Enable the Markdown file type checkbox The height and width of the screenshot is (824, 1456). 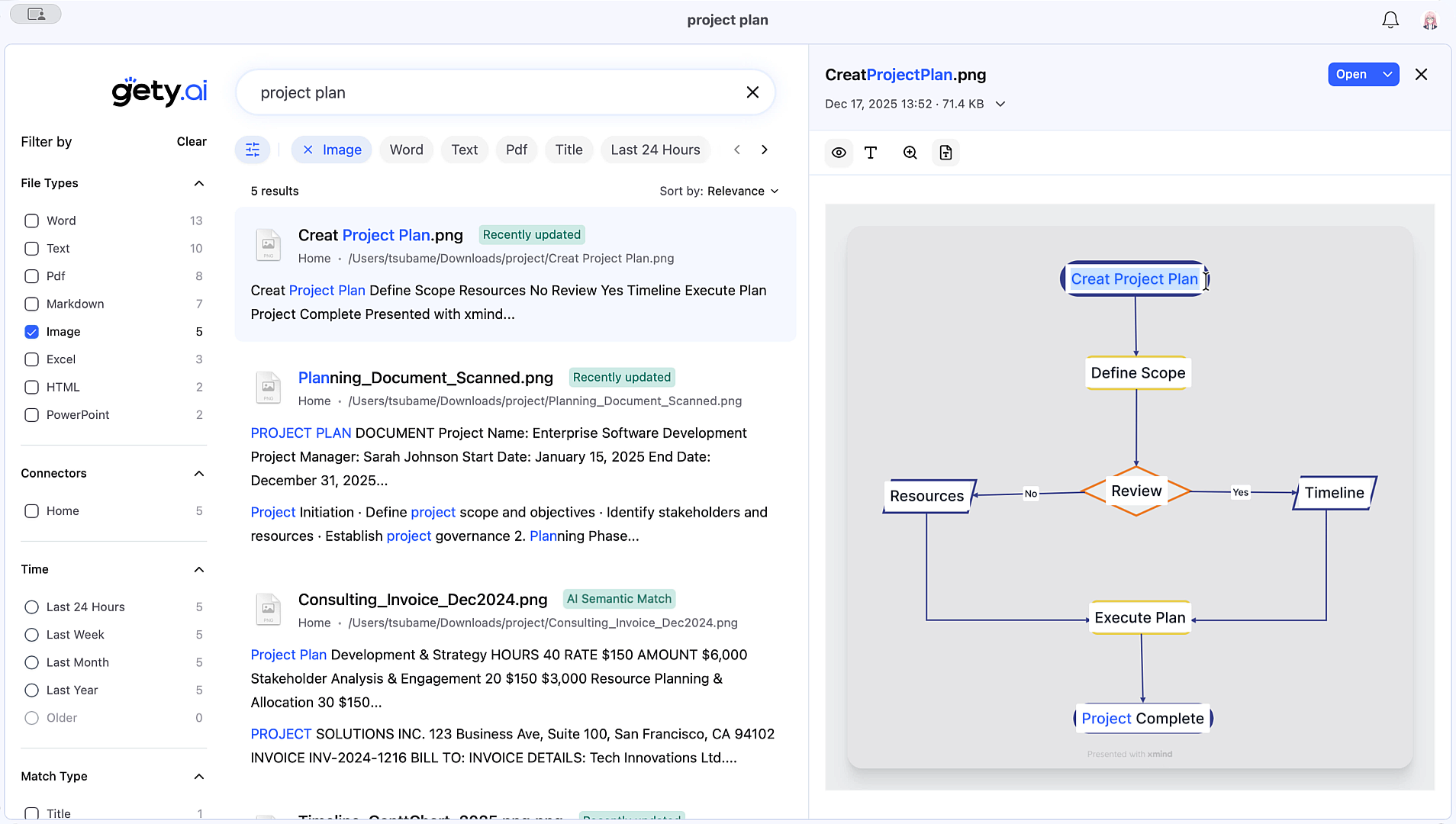31,304
